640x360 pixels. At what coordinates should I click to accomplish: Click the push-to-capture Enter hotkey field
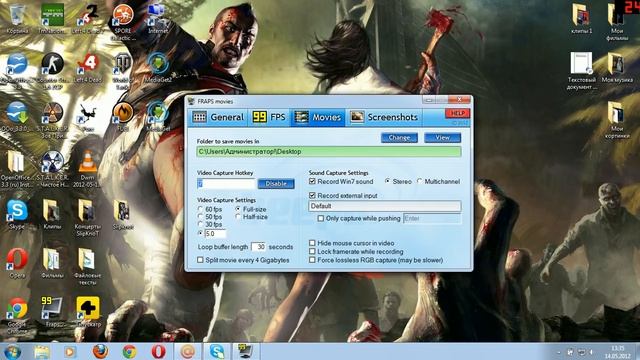pos(432,218)
